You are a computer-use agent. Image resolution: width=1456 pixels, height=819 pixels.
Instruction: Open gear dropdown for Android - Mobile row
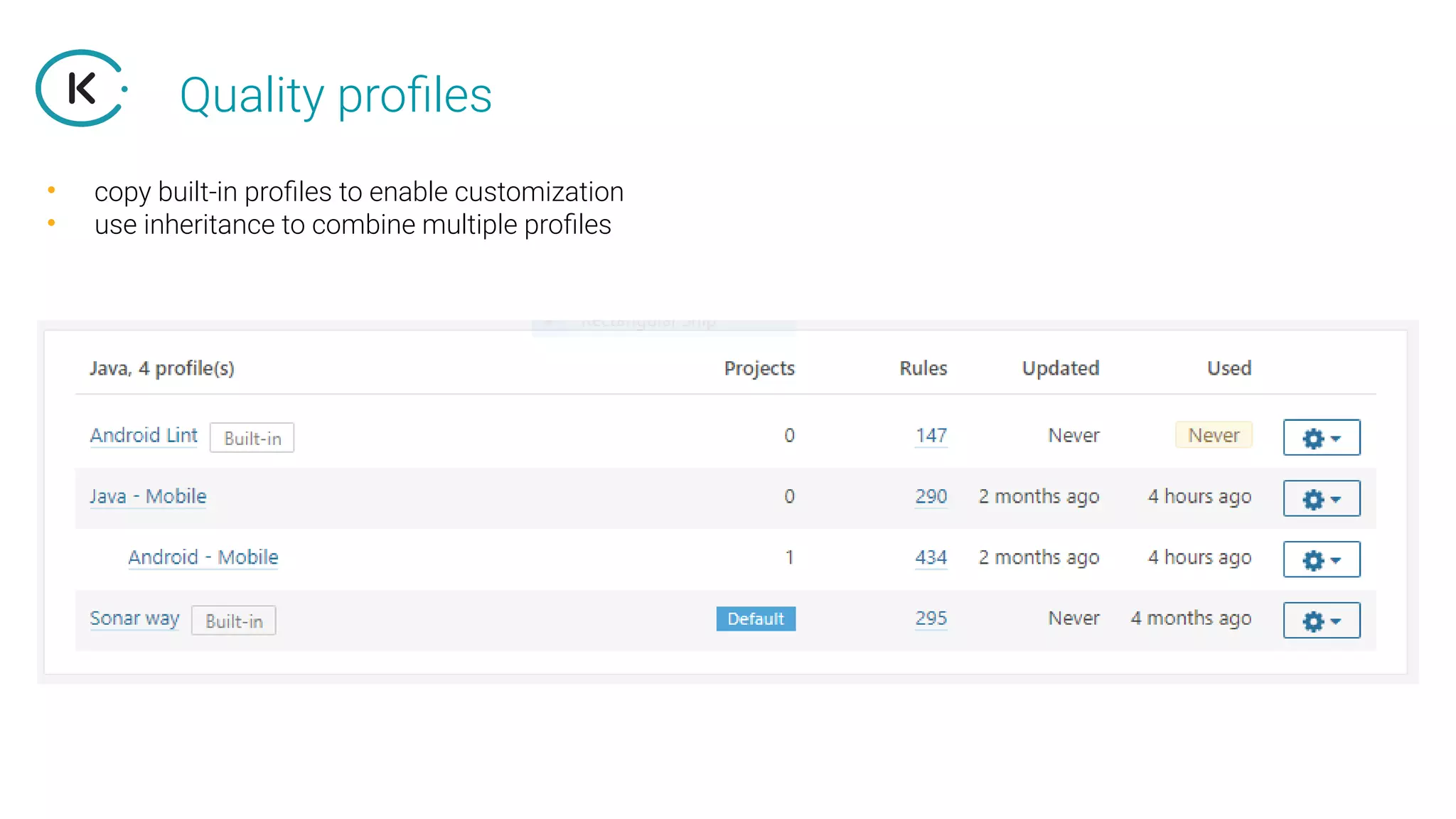point(1322,560)
